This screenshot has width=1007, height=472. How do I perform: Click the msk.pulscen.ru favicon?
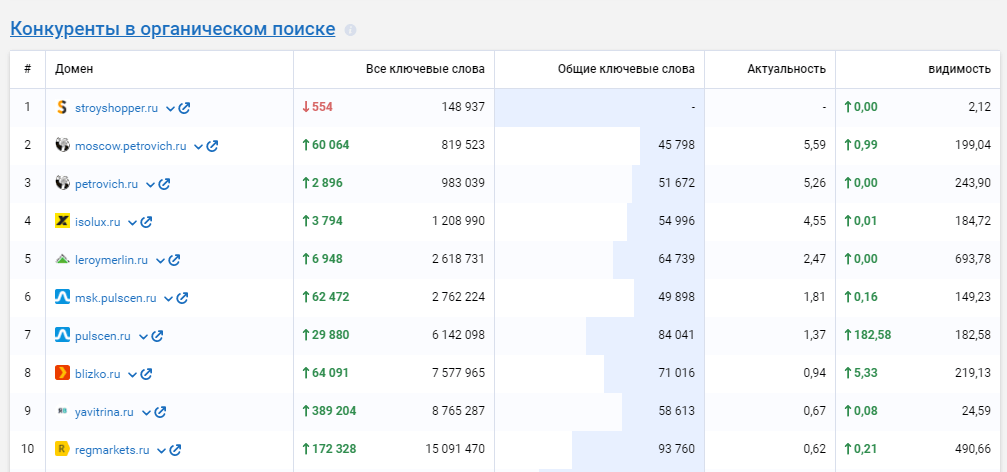tap(62, 297)
